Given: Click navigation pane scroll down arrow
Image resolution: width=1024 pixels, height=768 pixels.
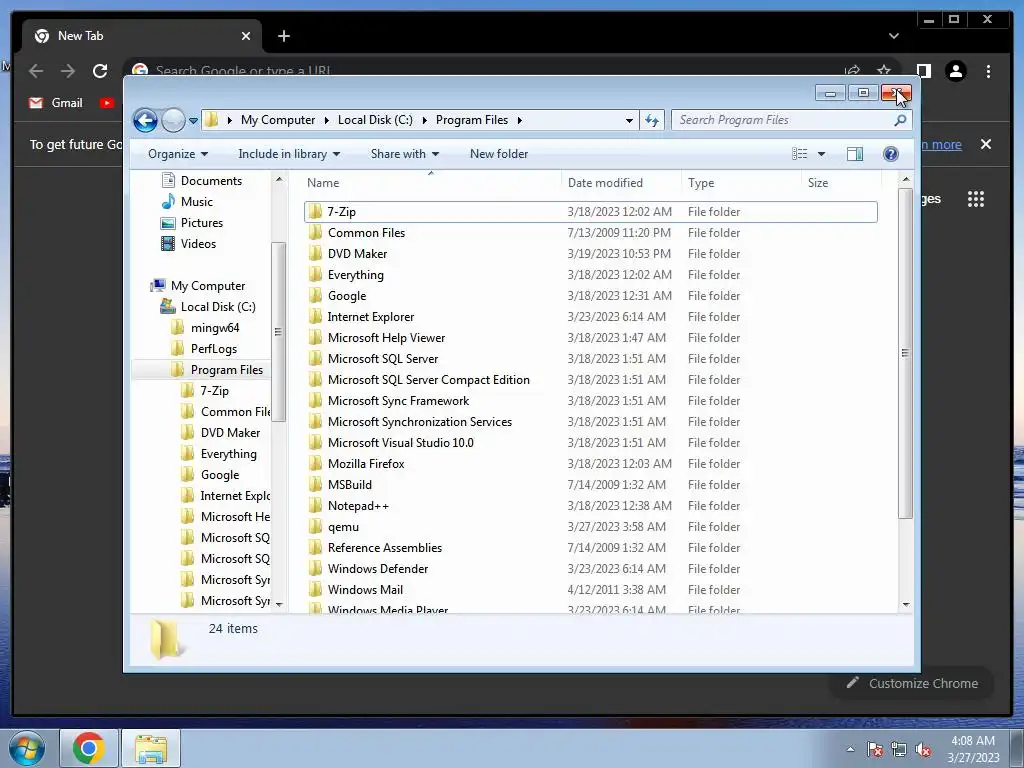Looking at the screenshot, I should pos(280,604).
